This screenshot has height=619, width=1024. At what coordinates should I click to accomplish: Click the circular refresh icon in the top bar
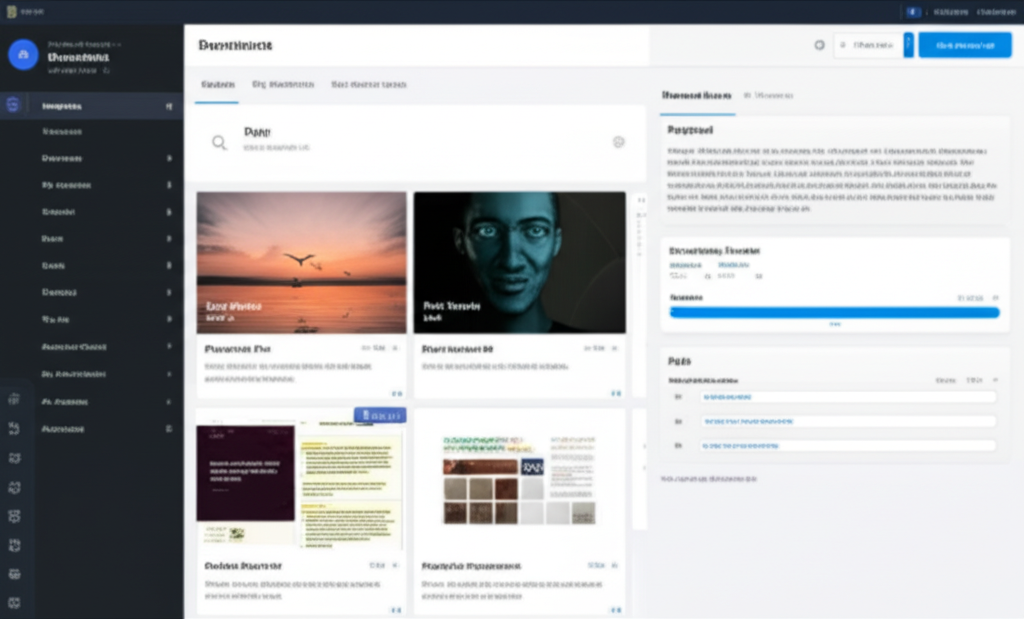point(820,45)
